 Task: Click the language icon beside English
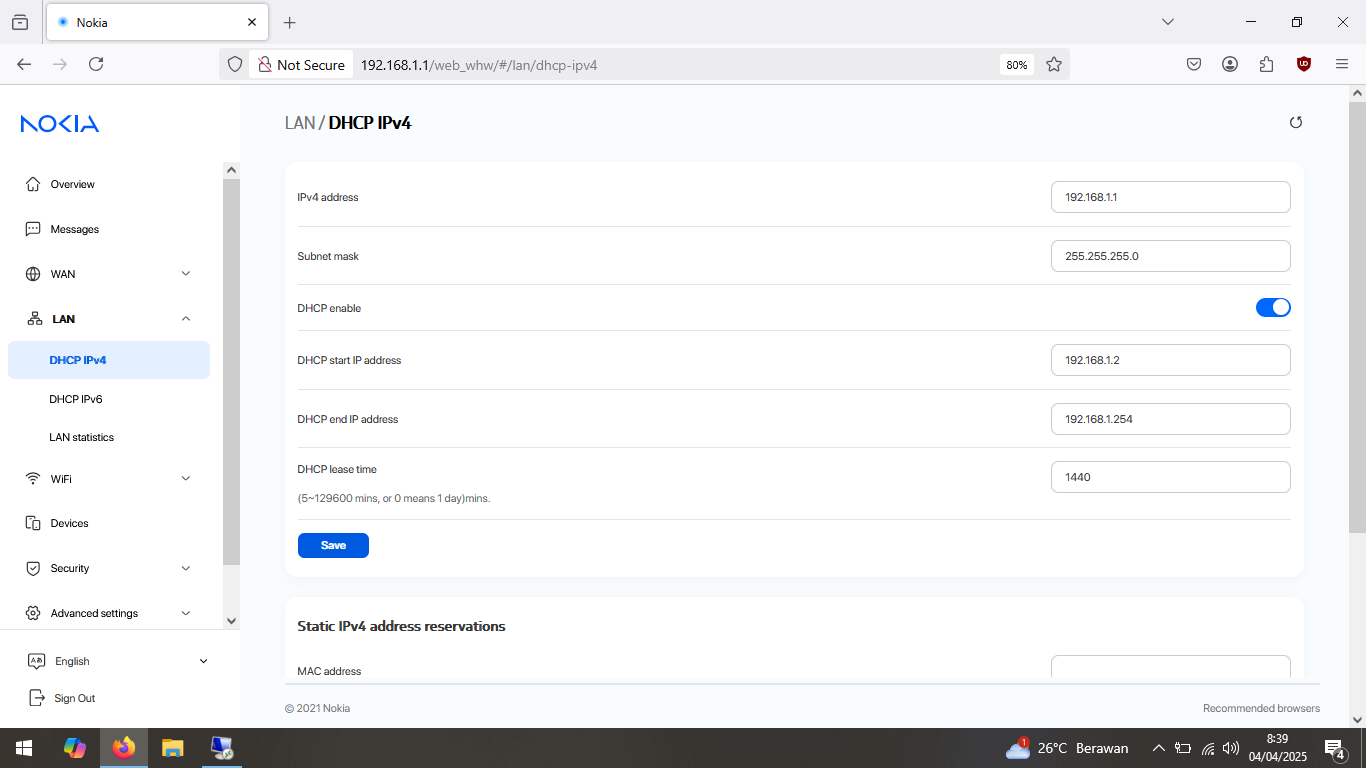[x=37, y=661]
